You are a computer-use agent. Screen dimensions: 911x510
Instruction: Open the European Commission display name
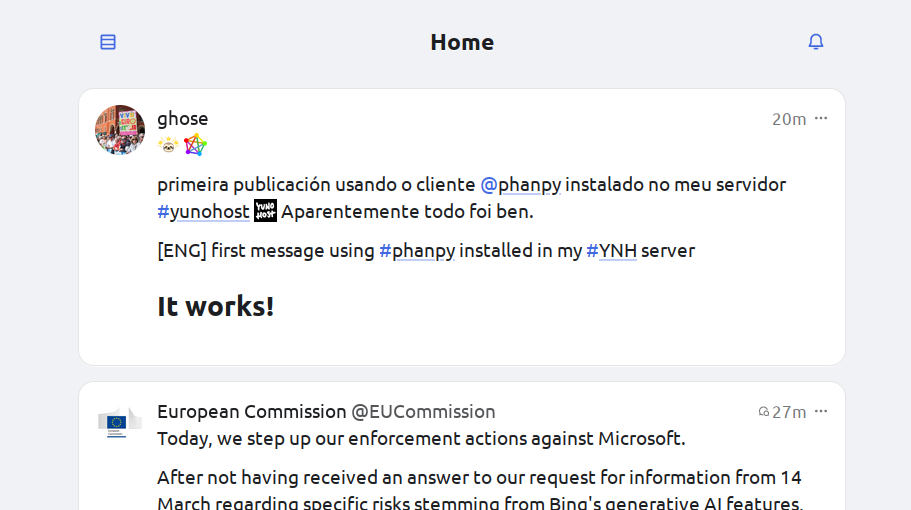[x=252, y=412]
